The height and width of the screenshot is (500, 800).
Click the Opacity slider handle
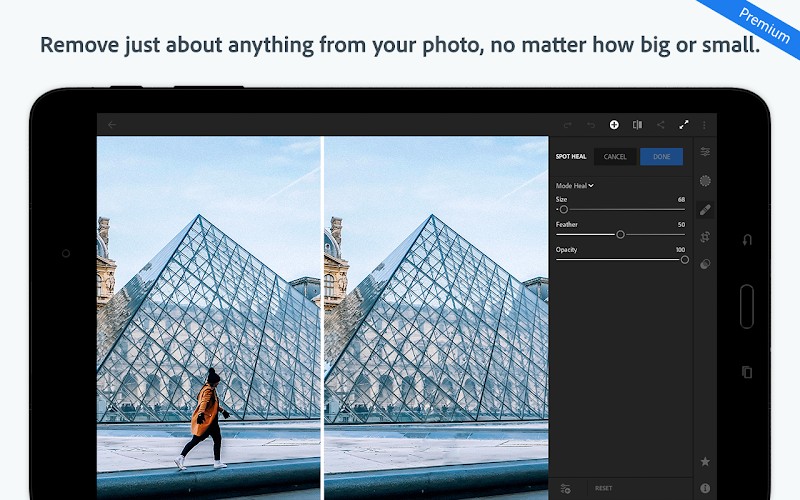click(685, 260)
